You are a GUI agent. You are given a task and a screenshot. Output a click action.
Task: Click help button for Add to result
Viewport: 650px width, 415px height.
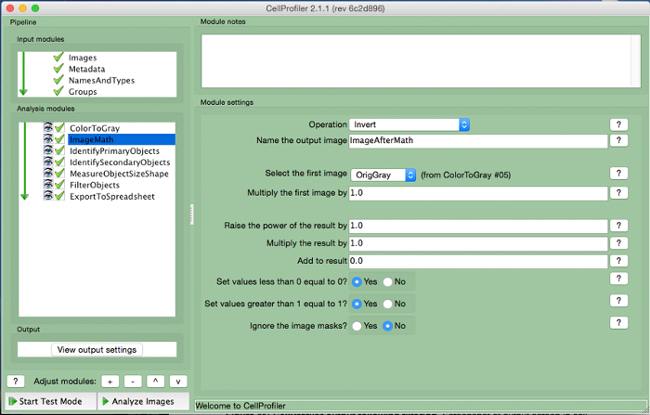coord(619,260)
